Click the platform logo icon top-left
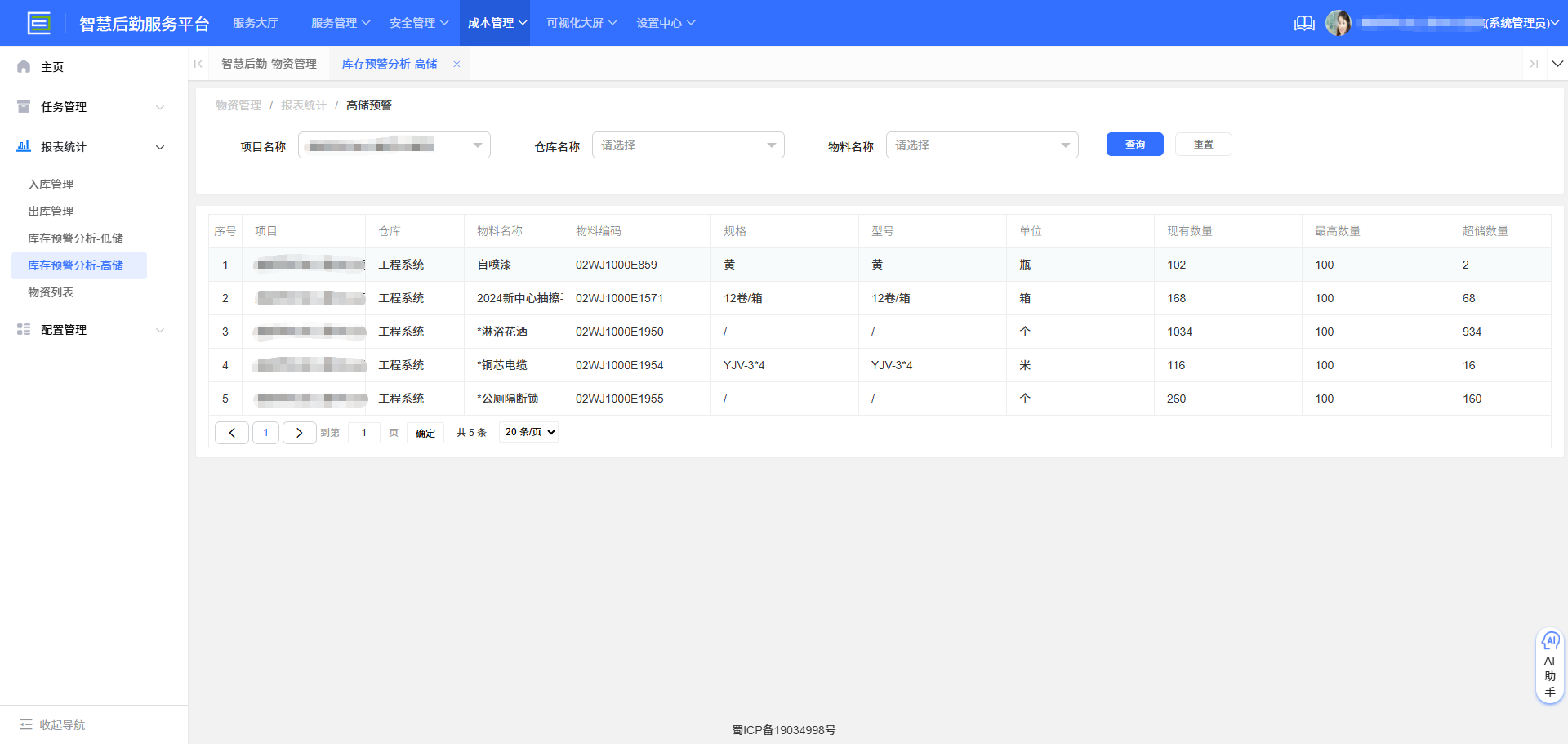The image size is (1568, 744). point(39,23)
